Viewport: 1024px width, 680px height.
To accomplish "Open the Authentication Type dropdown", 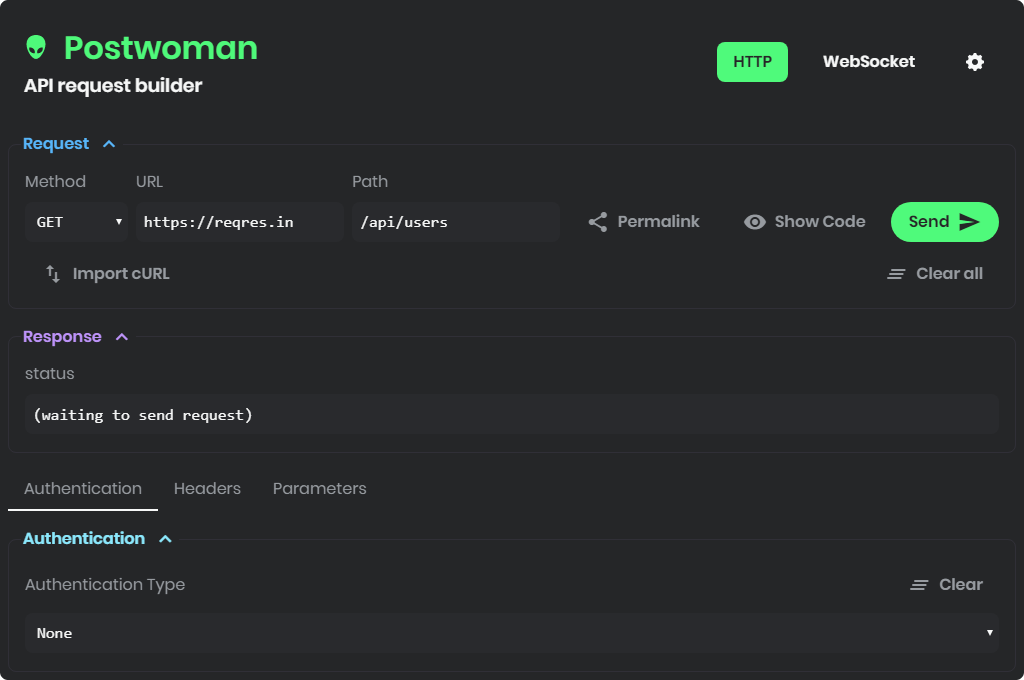I will [512, 633].
